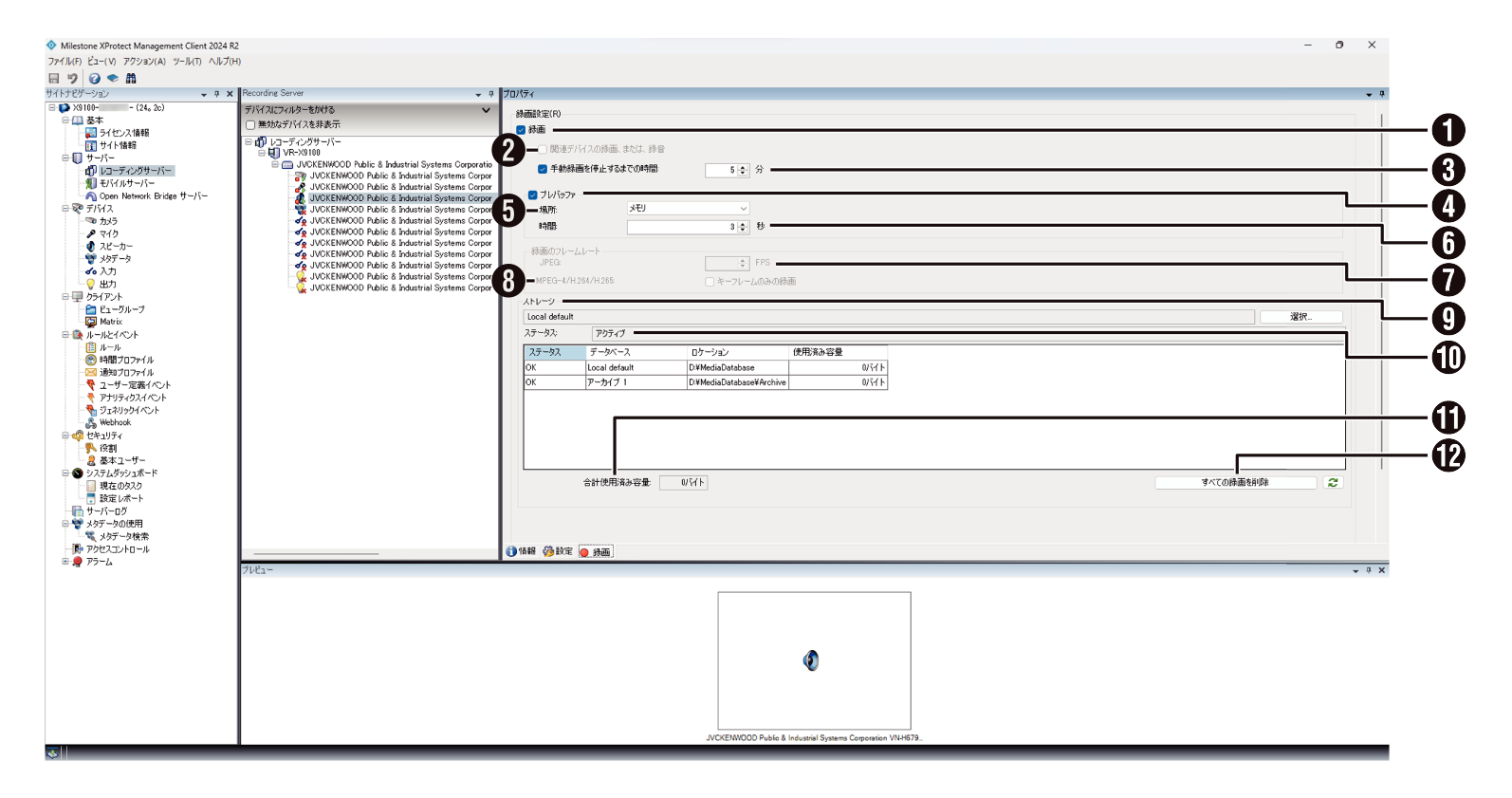Open the サイトナビゲーション panel dropdown arrow

pos(204,94)
